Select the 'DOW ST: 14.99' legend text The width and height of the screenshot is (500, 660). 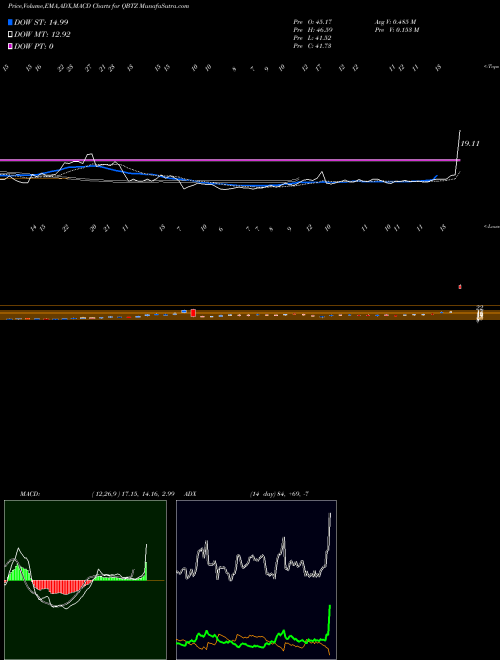pyautogui.click(x=41, y=22)
